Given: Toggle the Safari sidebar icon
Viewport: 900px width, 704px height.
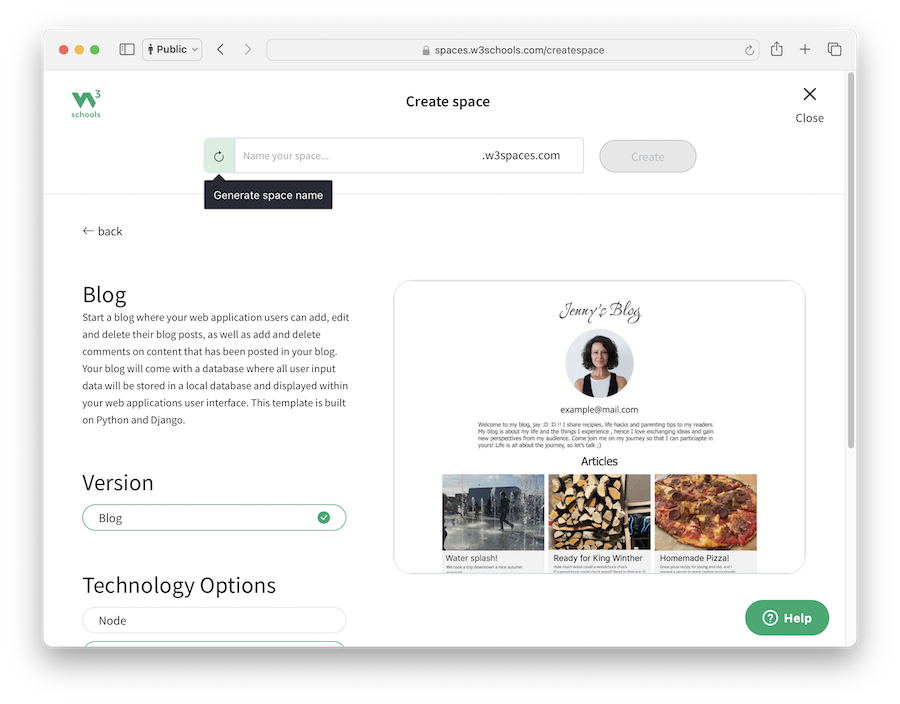Looking at the screenshot, I should coord(127,49).
